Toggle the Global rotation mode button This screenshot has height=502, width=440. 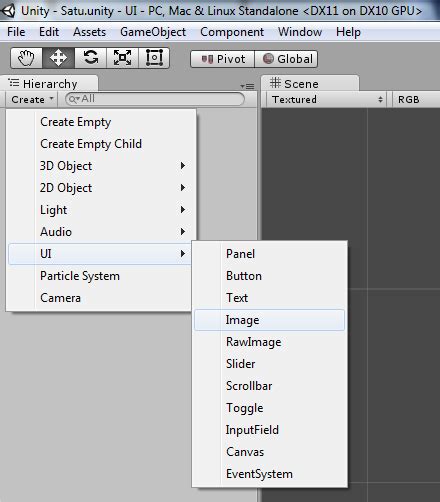click(x=286, y=59)
